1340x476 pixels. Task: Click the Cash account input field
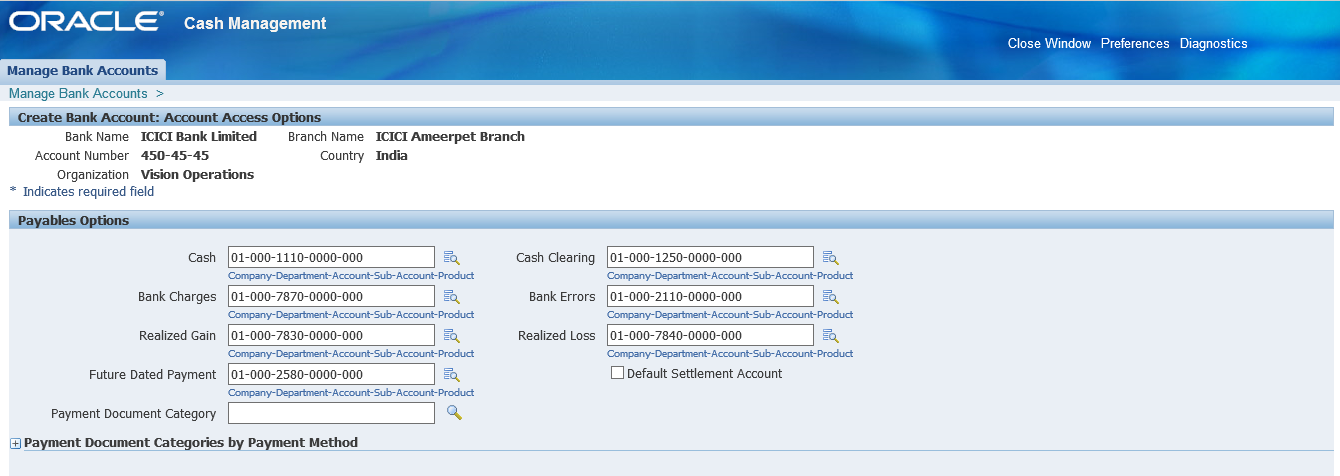[331, 258]
